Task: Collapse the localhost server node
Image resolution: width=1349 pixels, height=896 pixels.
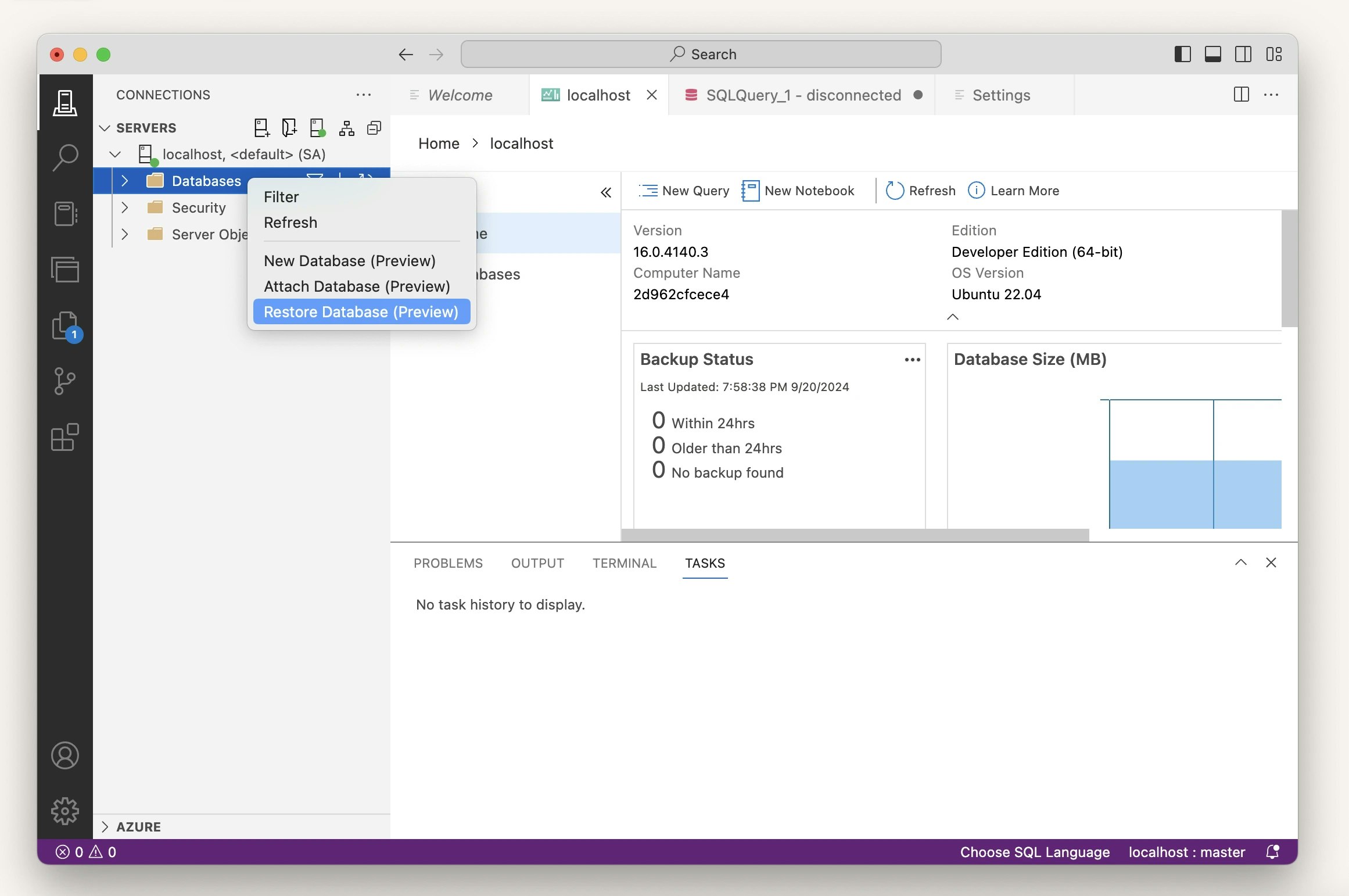Action: point(115,154)
